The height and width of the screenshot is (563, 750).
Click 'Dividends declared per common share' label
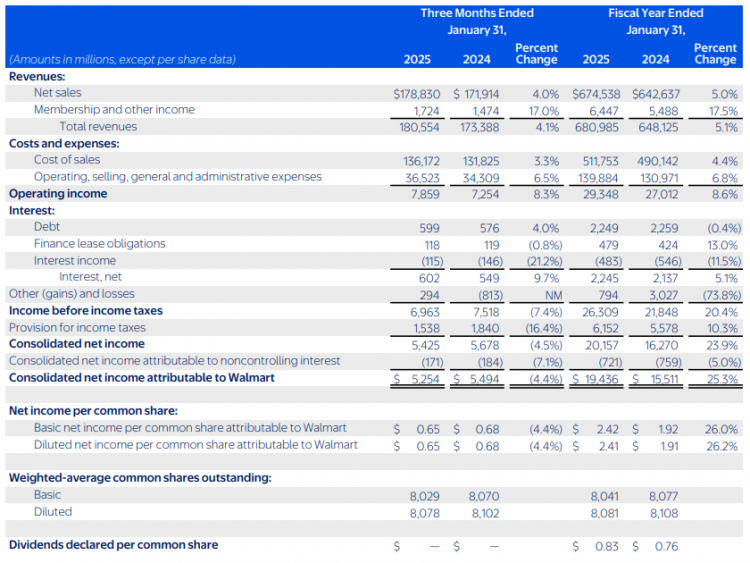coord(113,545)
